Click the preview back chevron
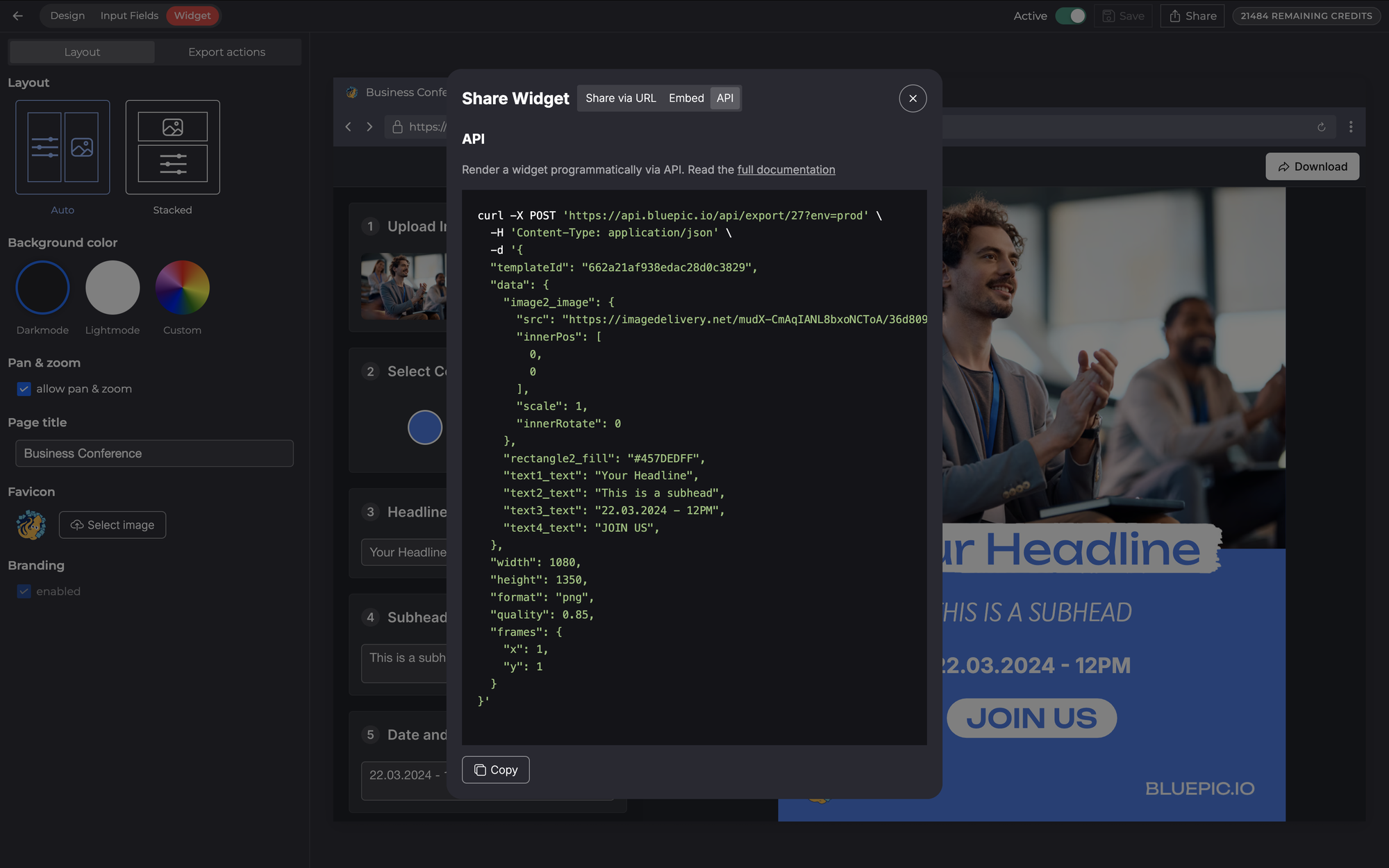1389x868 pixels. tap(349, 126)
